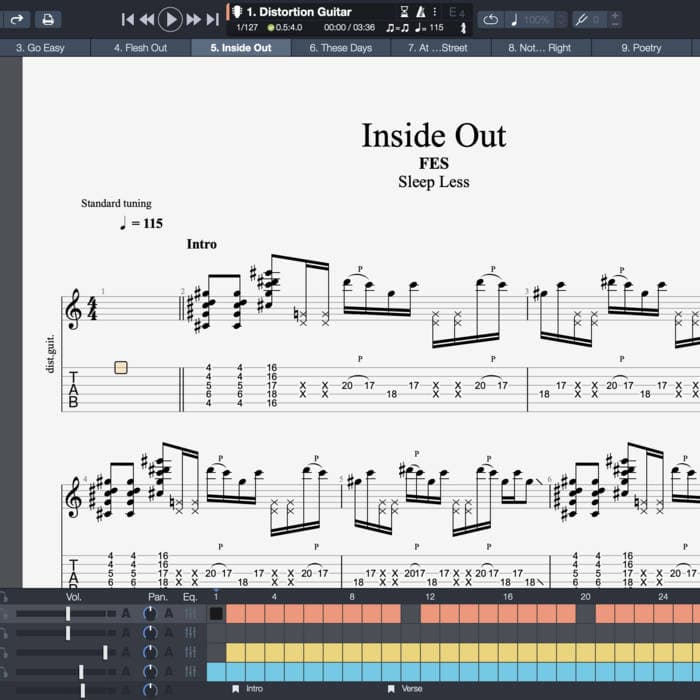The width and height of the screenshot is (700, 700).
Task: Switch to the 6. These Days tab
Action: point(341,48)
